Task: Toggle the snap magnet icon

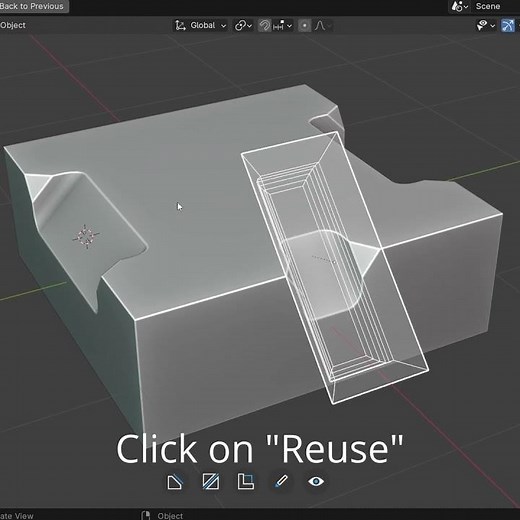Action: pos(265,25)
